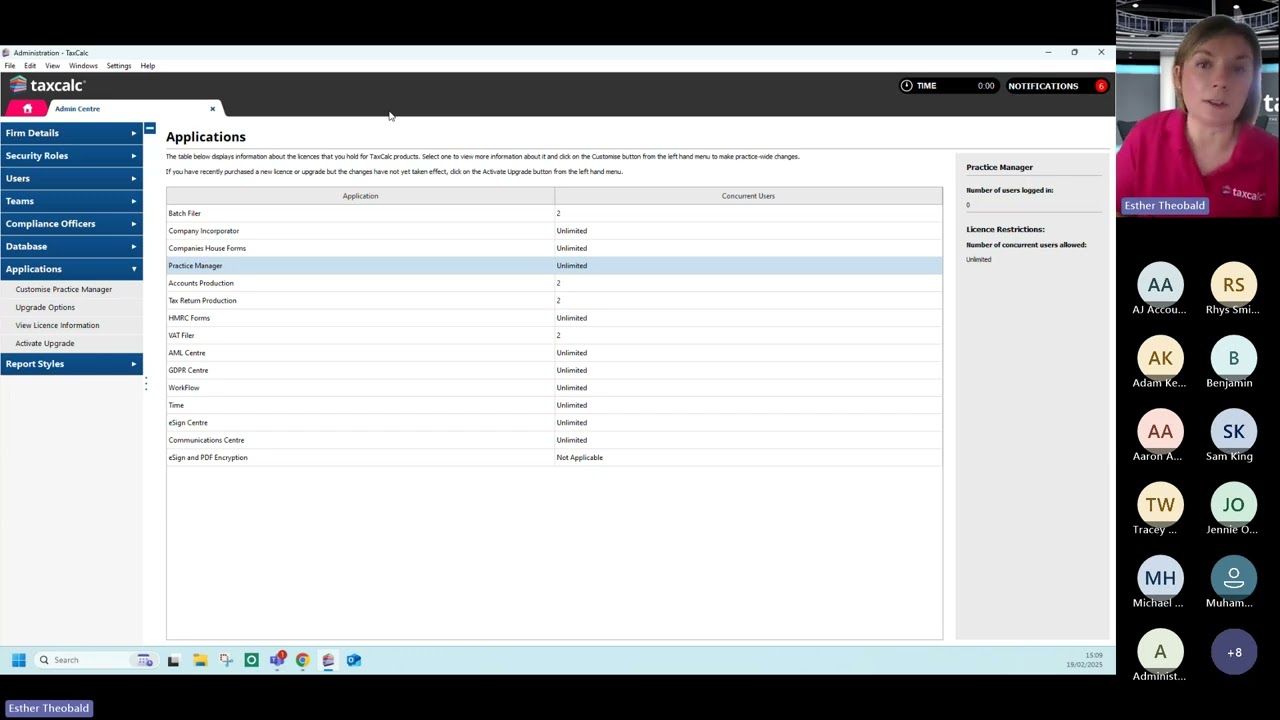Launch Snipping Tool from the taskbar
Image resolution: width=1280 pixels, height=720 pixels.
click(x=226, y=660)
